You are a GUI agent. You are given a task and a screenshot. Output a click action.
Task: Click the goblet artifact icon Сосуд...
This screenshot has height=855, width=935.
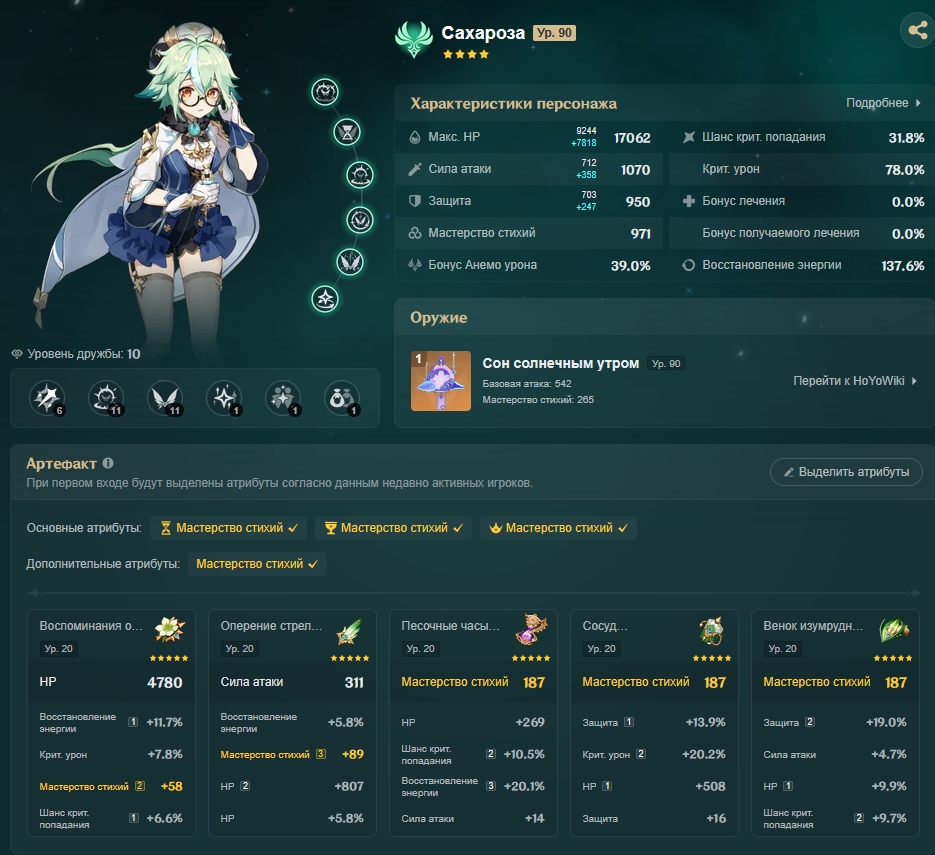pyautogui.click(x=712, y=630)
